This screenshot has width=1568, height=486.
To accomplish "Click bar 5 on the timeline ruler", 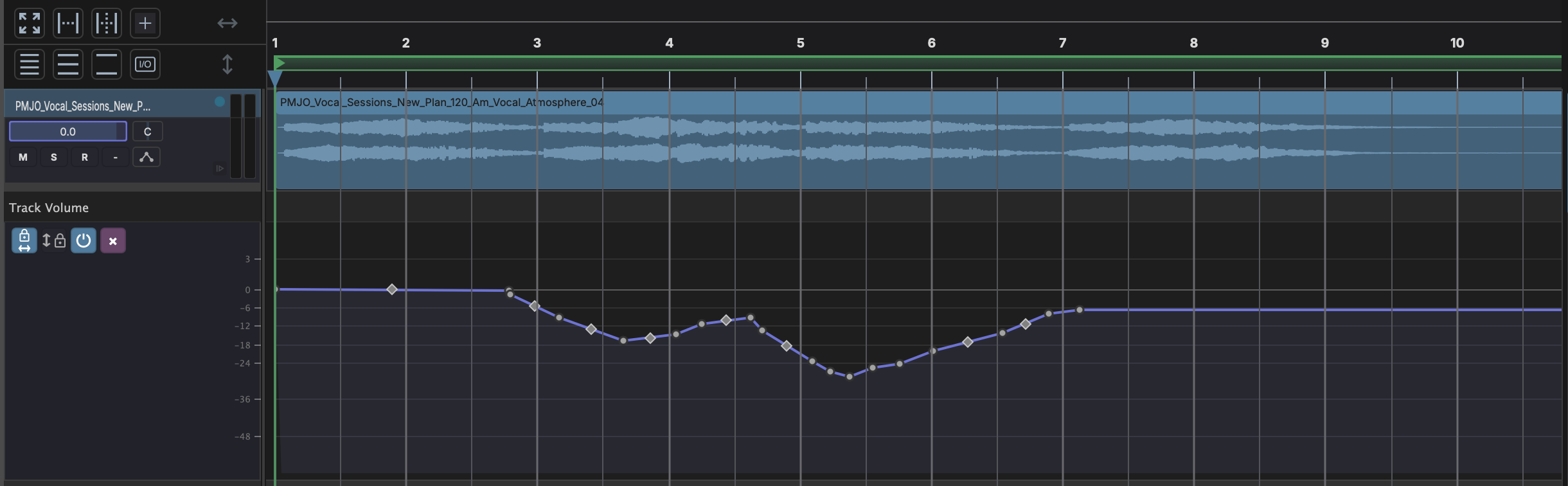I will coord(801,43).
